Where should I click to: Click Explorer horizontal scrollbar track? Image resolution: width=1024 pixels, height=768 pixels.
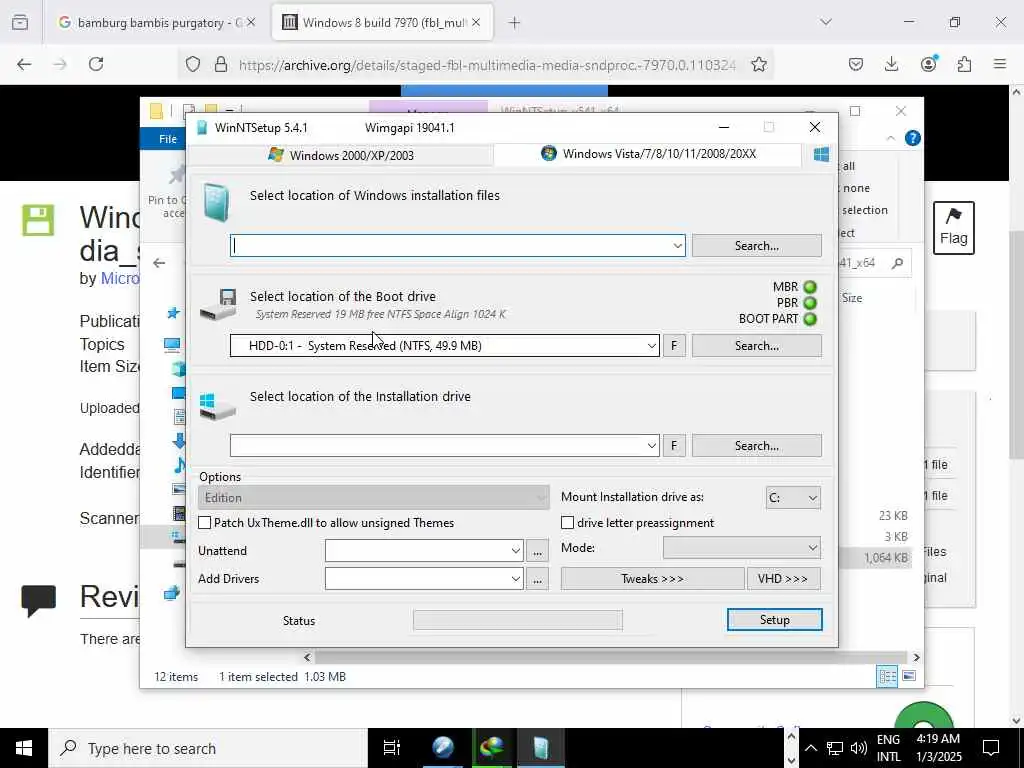(611, 657)
